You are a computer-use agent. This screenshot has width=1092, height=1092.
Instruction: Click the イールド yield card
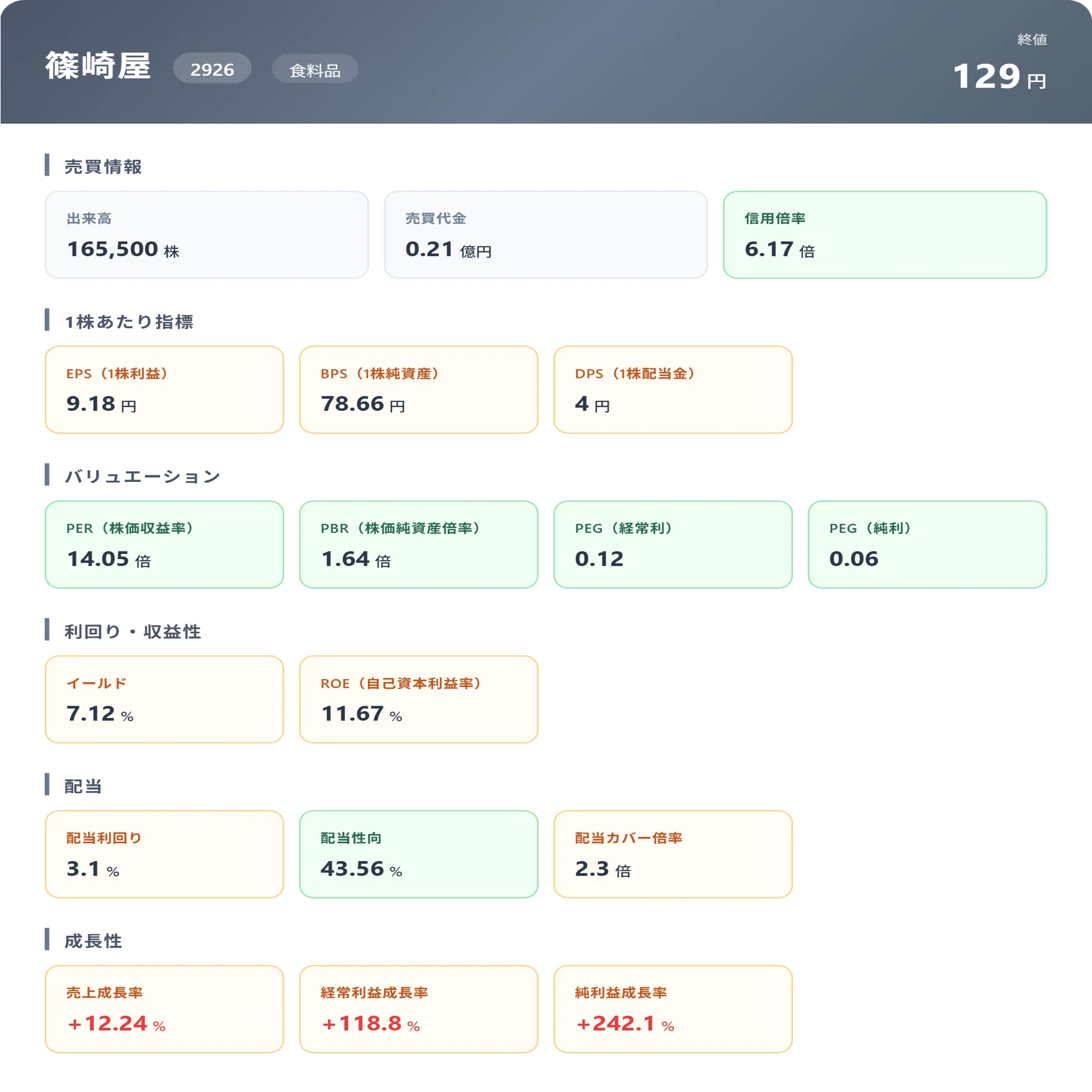[x=164, y=699]
